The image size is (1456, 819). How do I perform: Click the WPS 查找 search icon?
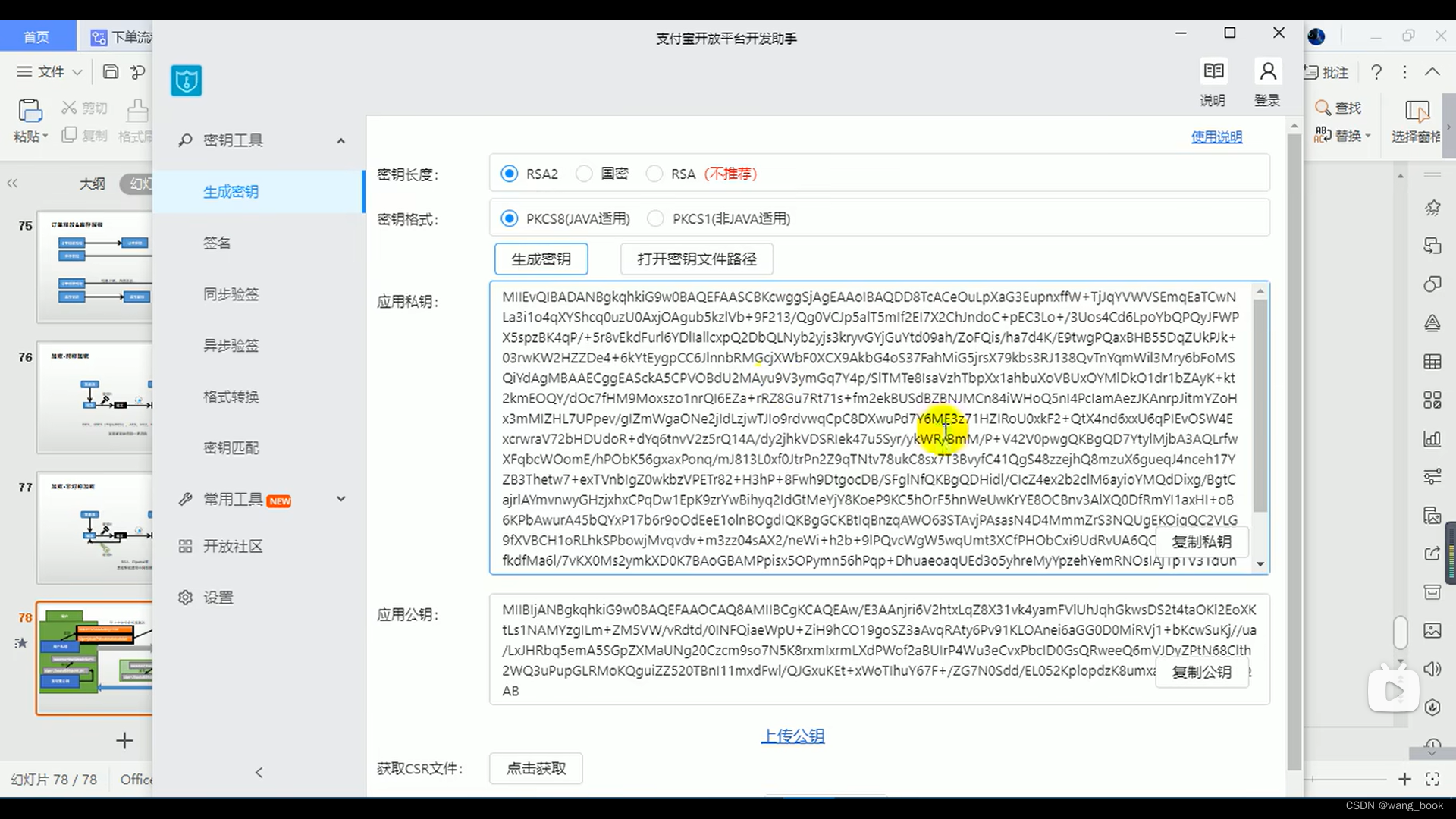click(x=1323, y=108)
